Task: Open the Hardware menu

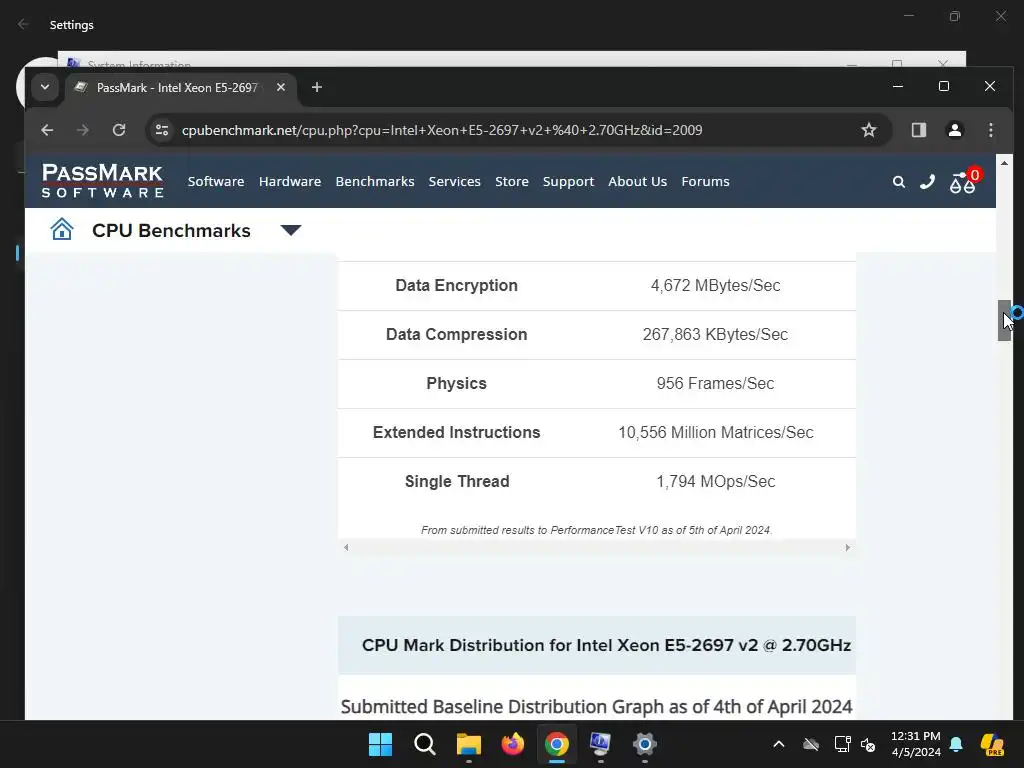Action: [290, 182]
